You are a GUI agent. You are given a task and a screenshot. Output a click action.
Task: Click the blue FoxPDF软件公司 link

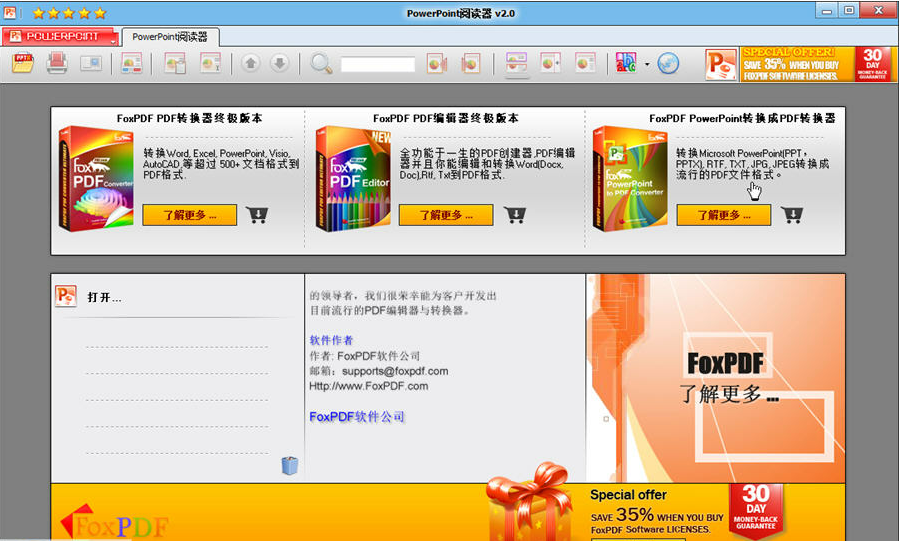(x=357, y=417)
